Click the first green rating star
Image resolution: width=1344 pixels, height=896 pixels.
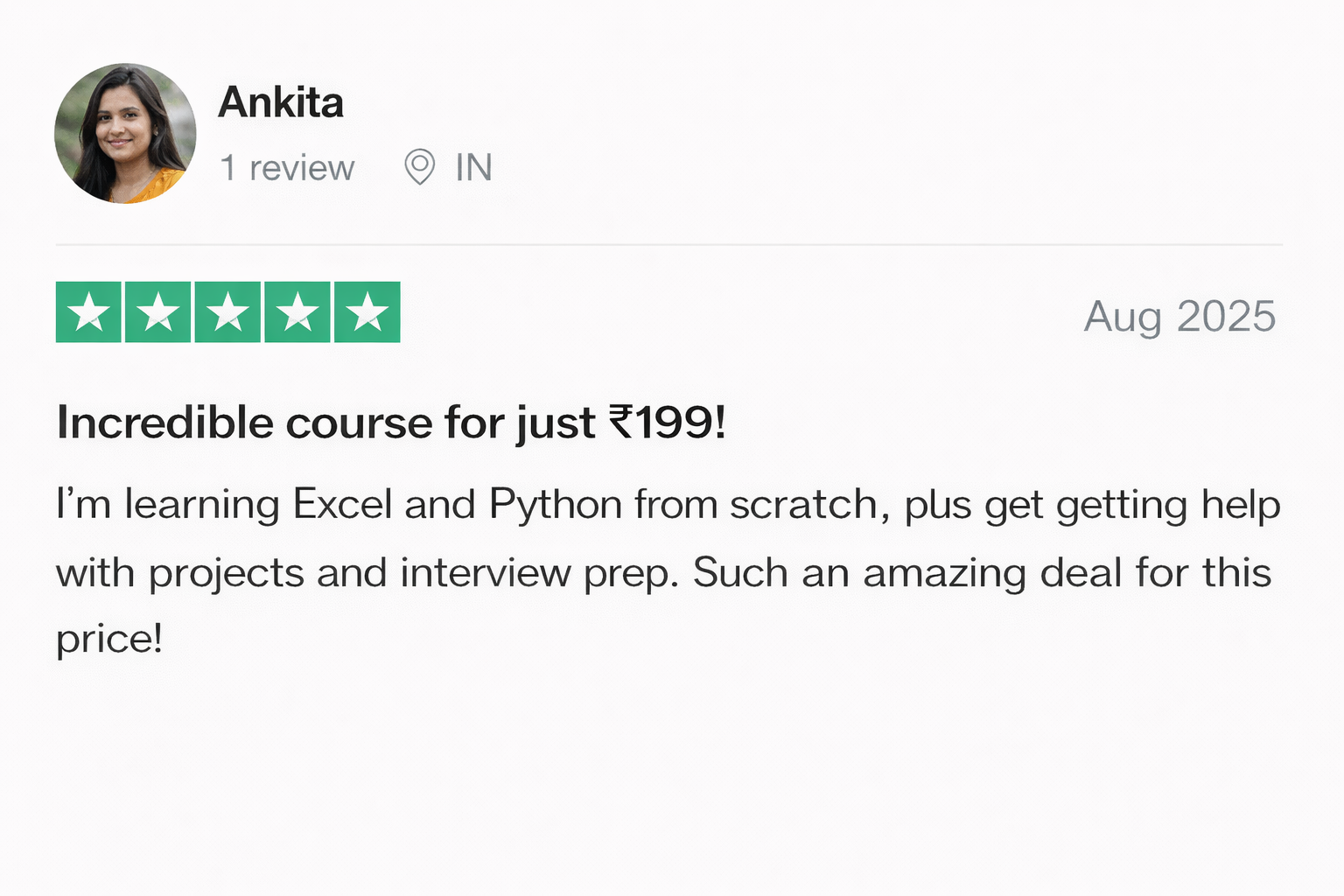88,312
